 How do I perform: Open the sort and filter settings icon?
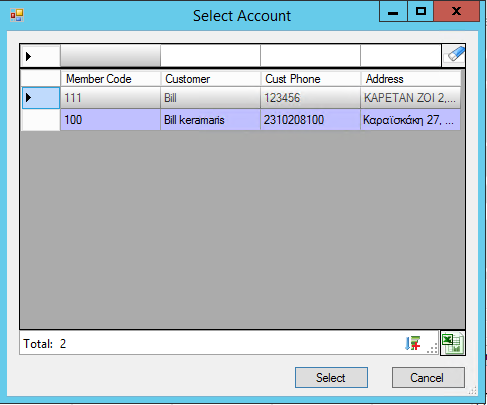pos(412,343)
